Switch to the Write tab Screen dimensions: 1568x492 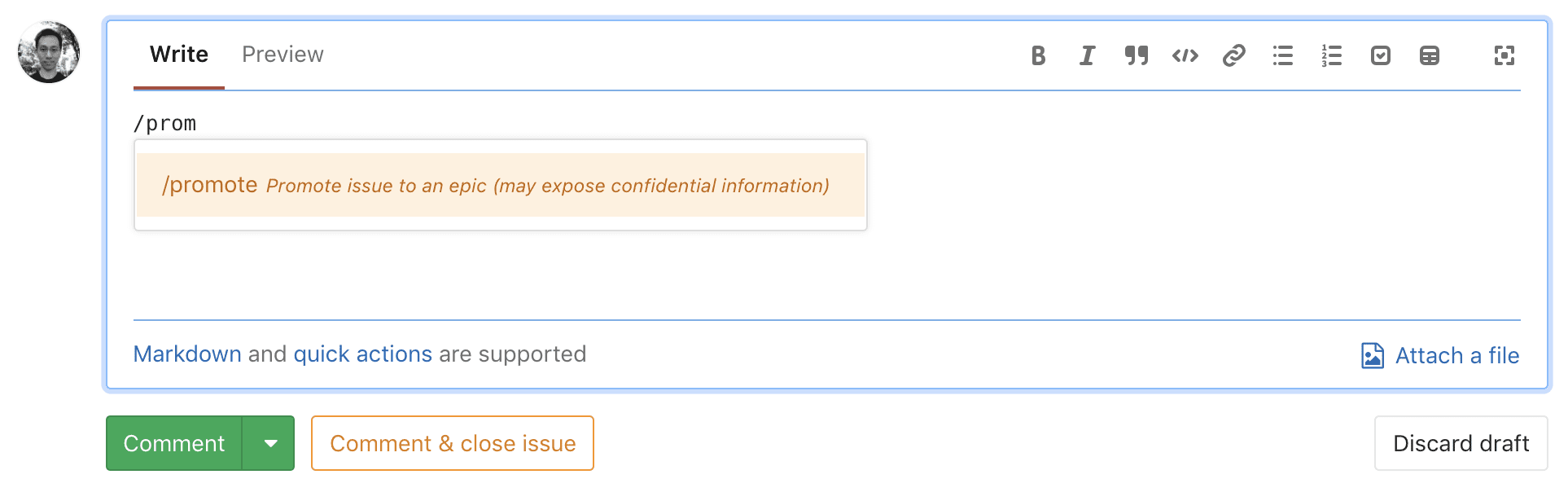(179, 55)
